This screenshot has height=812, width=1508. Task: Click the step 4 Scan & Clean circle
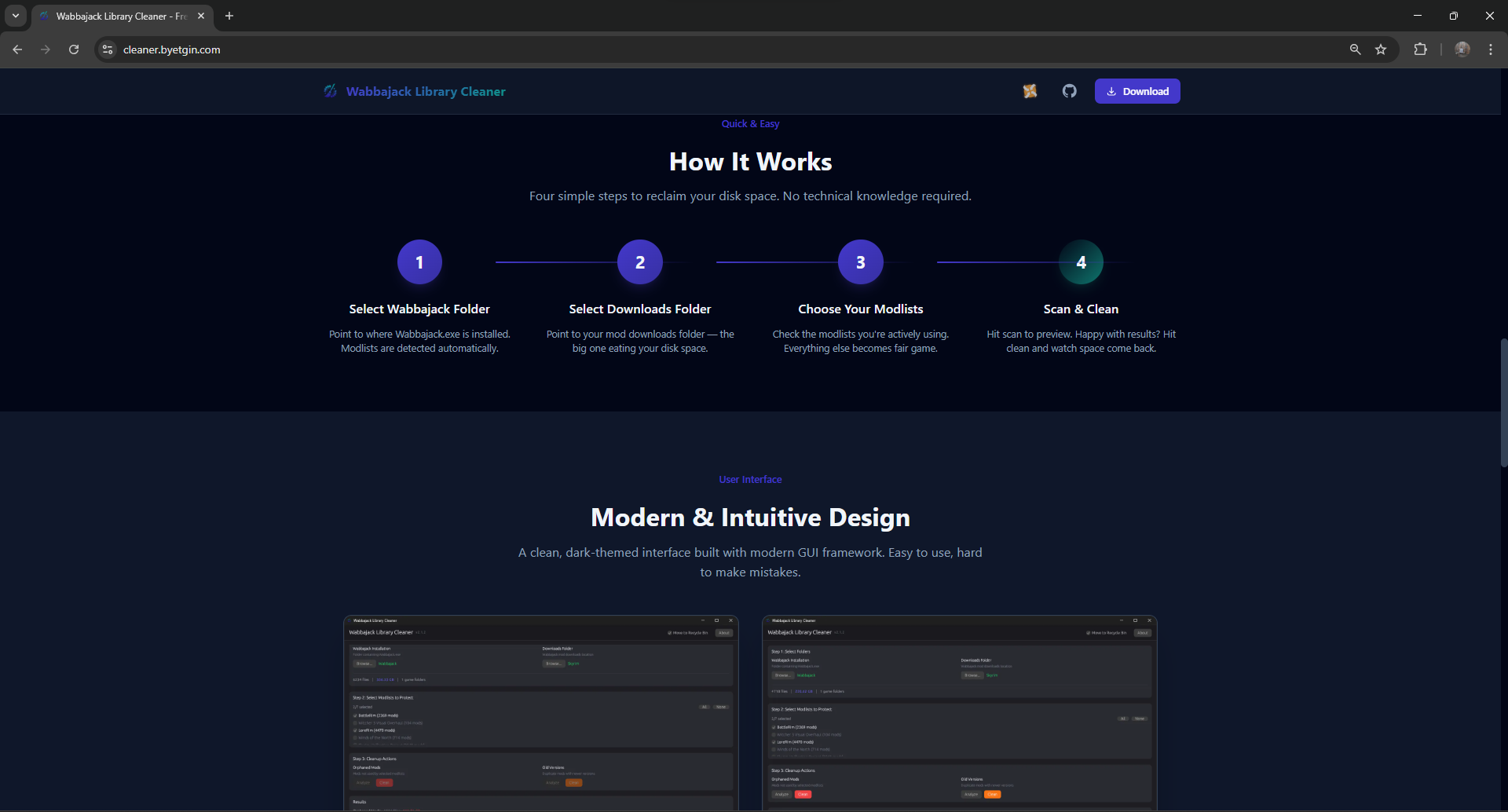click(1081, 262)
